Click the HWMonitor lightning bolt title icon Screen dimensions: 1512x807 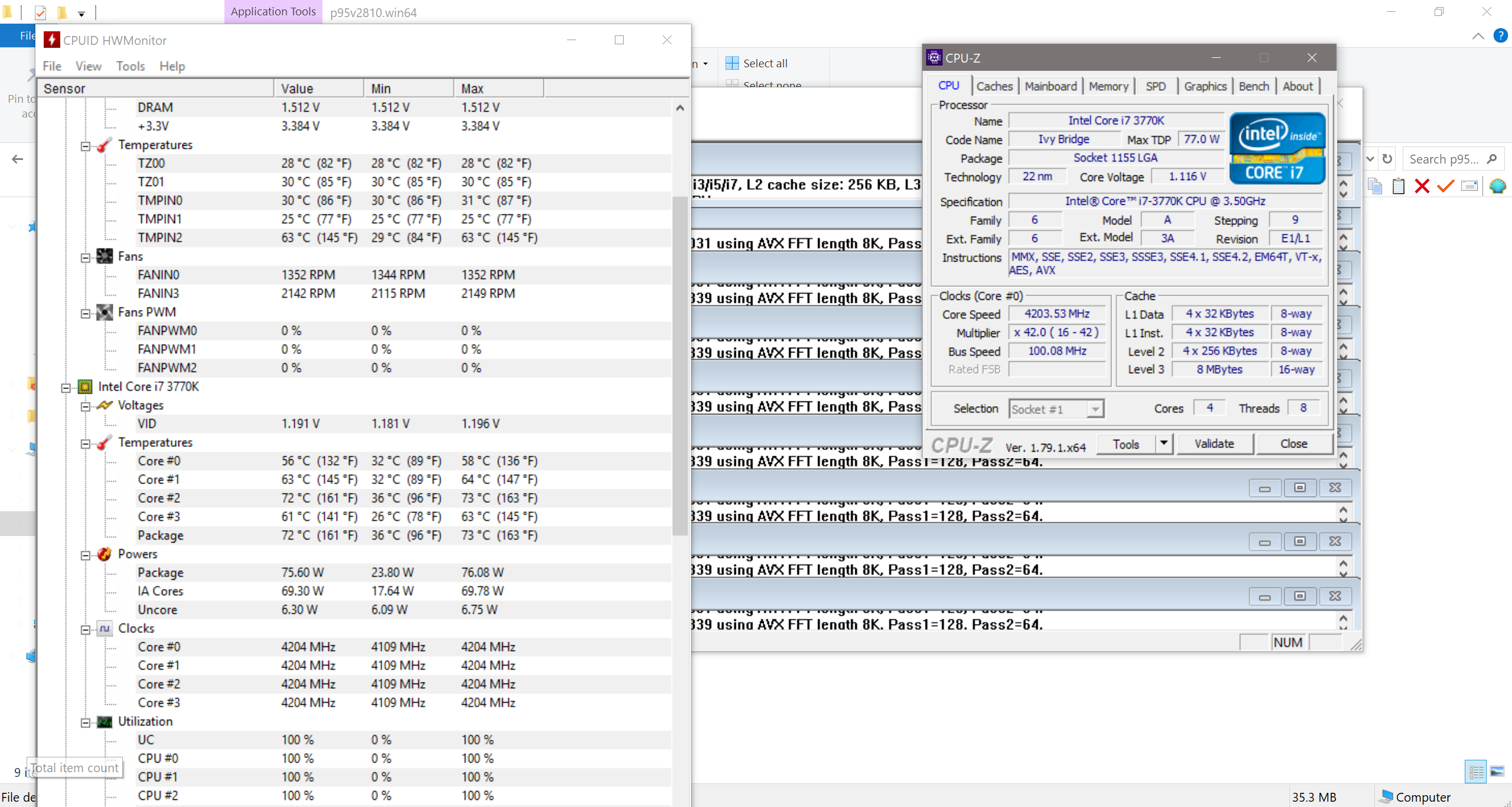51,40
